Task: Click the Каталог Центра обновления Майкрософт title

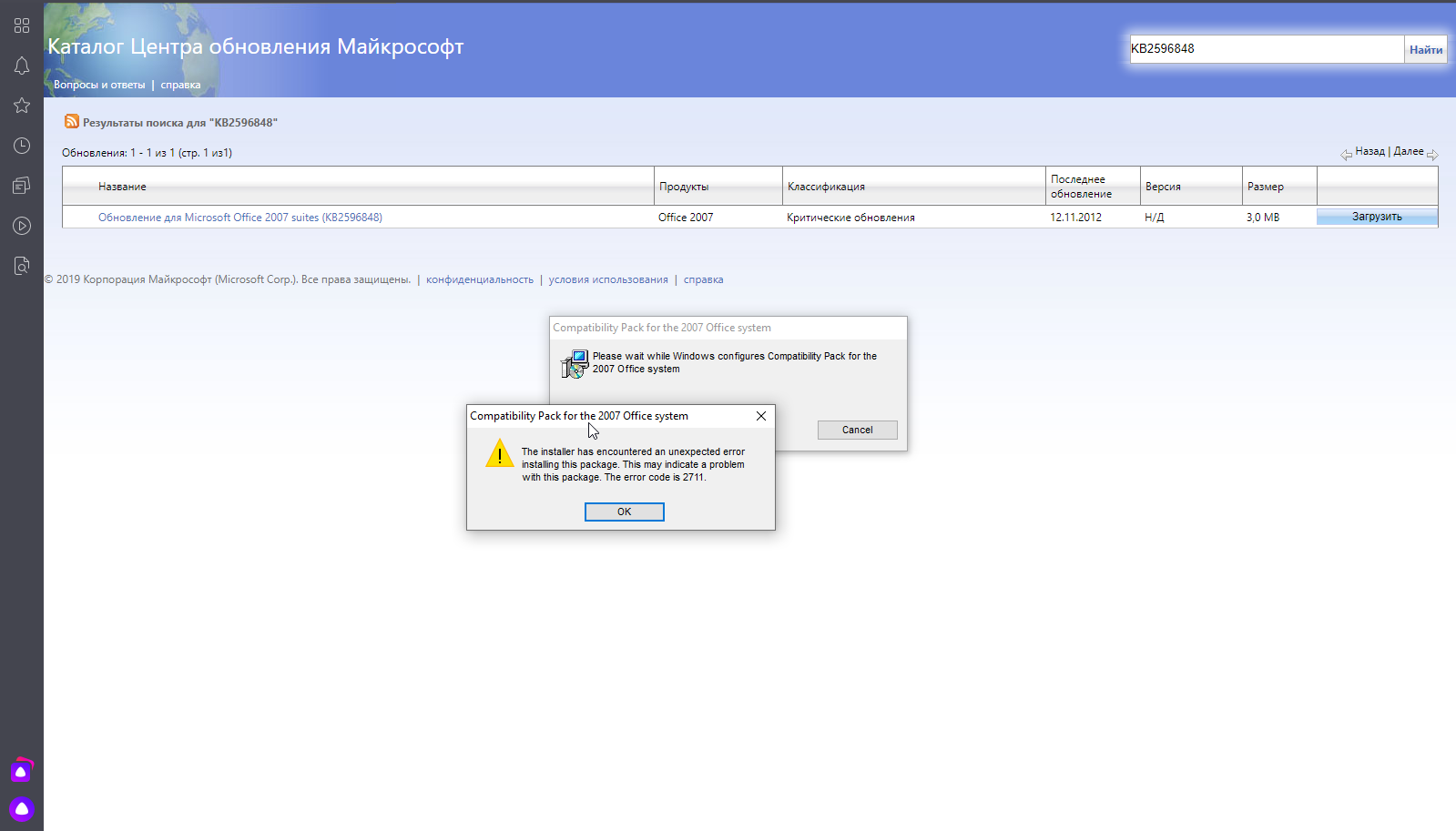Action: tap(256, 46)
